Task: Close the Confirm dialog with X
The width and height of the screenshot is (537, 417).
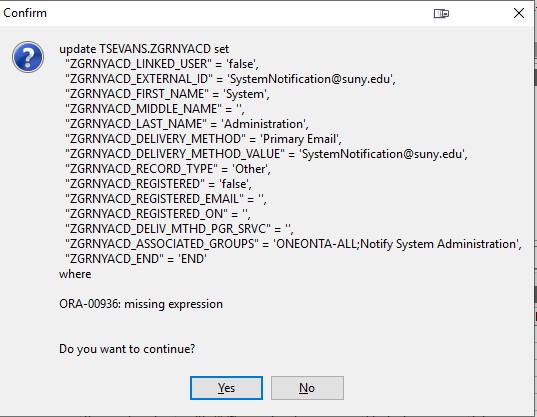Action: point(519,13)
